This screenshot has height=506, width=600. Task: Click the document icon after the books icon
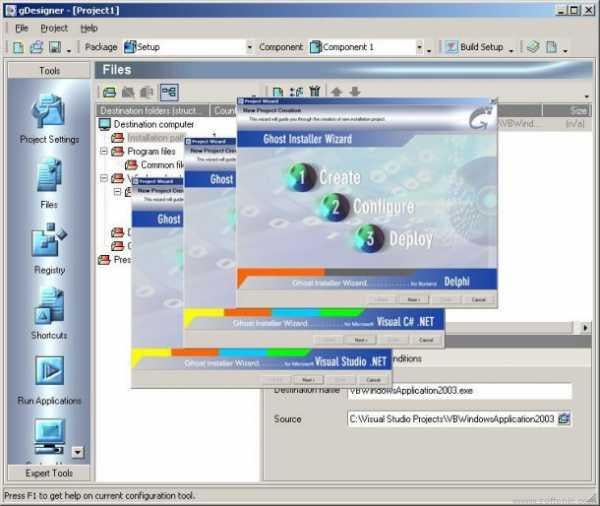click(x=551, y=47)
